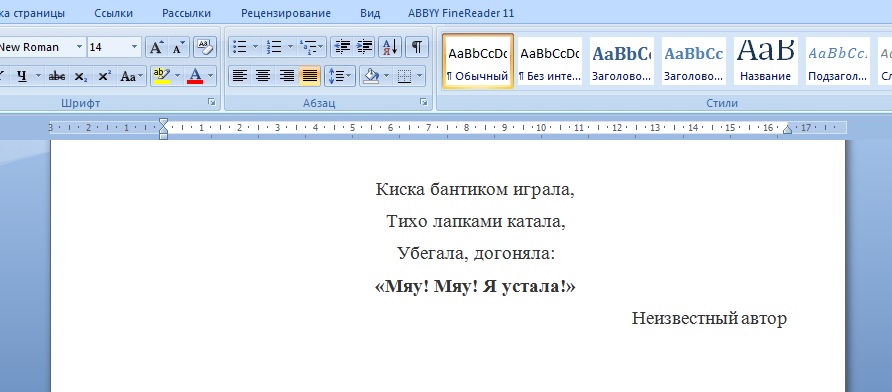Apply shading with the paint bucket
Viewport: 892px width, 392px height.
[x=371, y=76]
